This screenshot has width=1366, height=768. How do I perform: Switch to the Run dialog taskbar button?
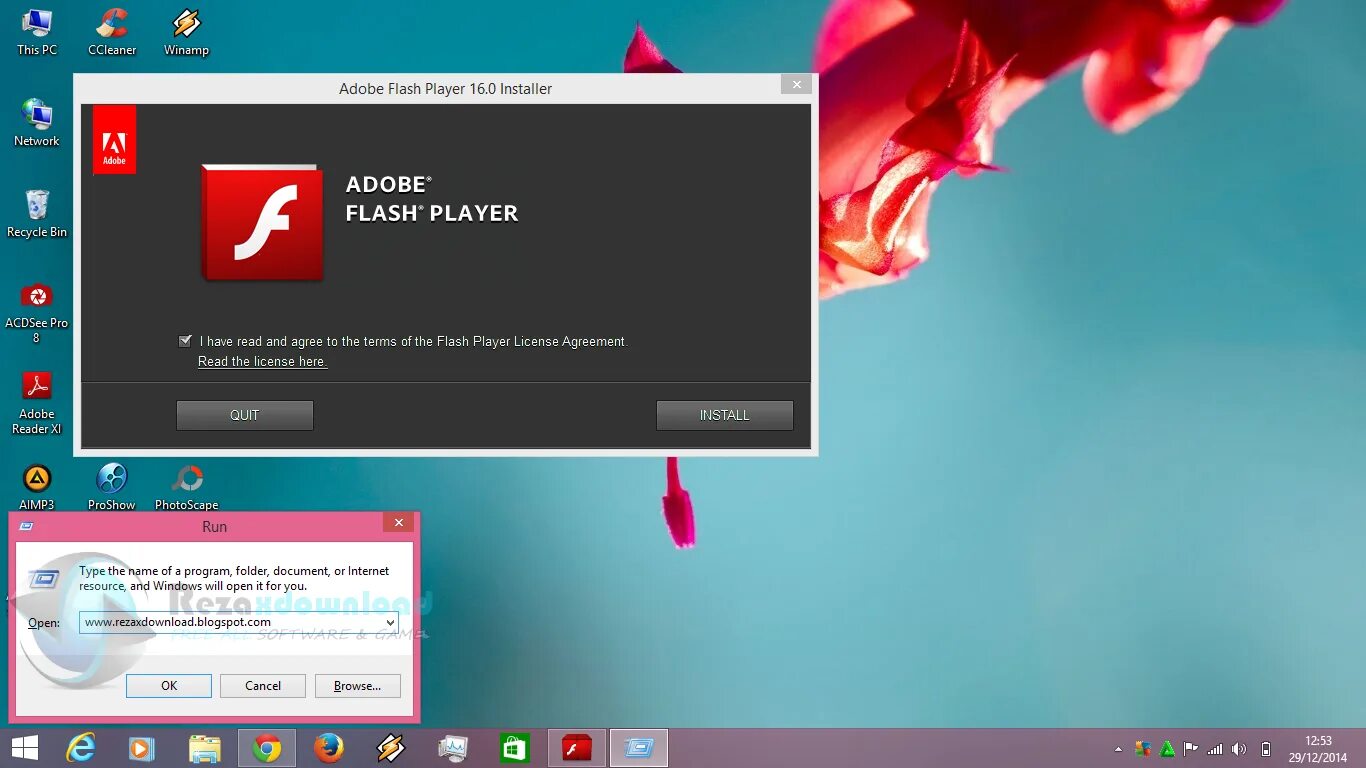tap(639, 748)
